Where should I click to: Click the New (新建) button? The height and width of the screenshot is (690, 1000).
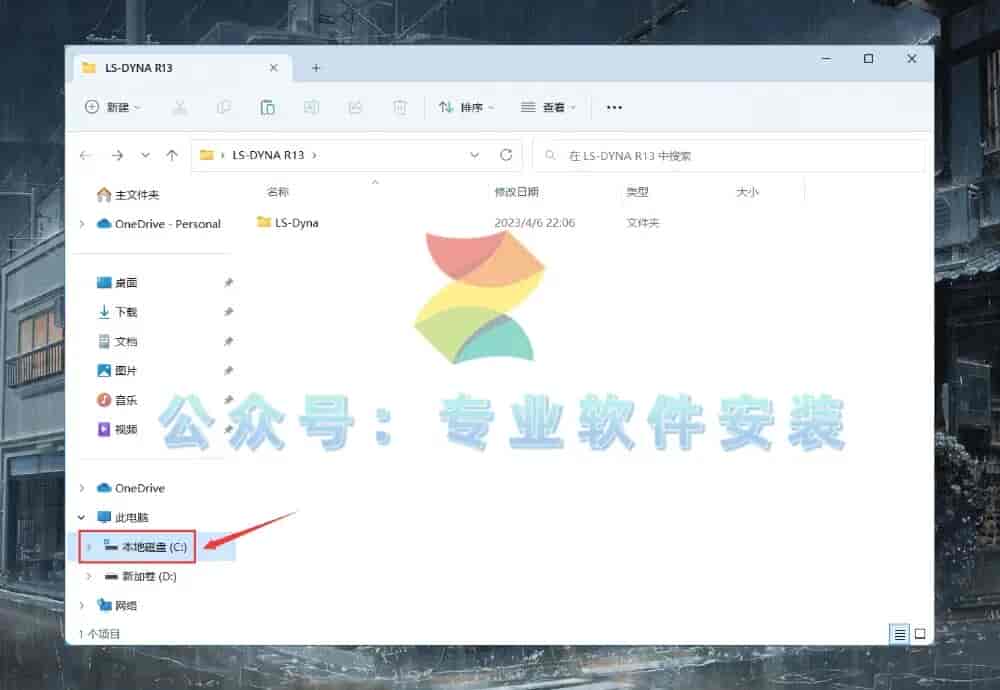113,107
